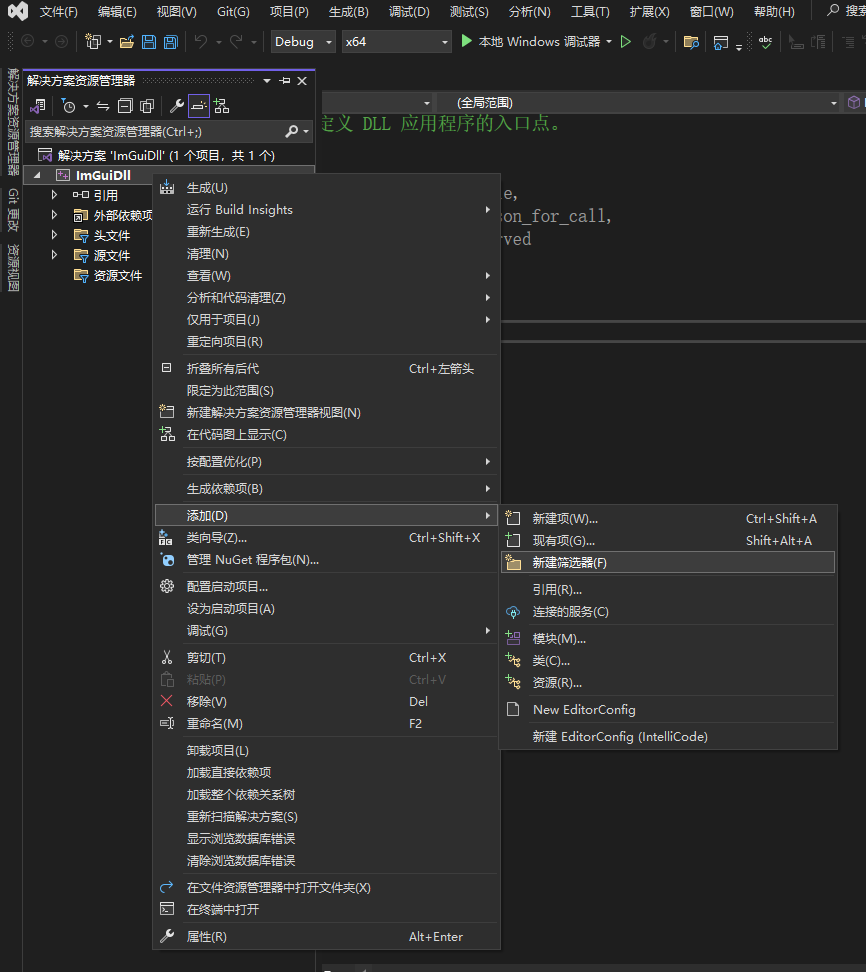The image size is (866, 972).
Task: Open the Git 更改 side tab
Action: [x=13, y=210]
